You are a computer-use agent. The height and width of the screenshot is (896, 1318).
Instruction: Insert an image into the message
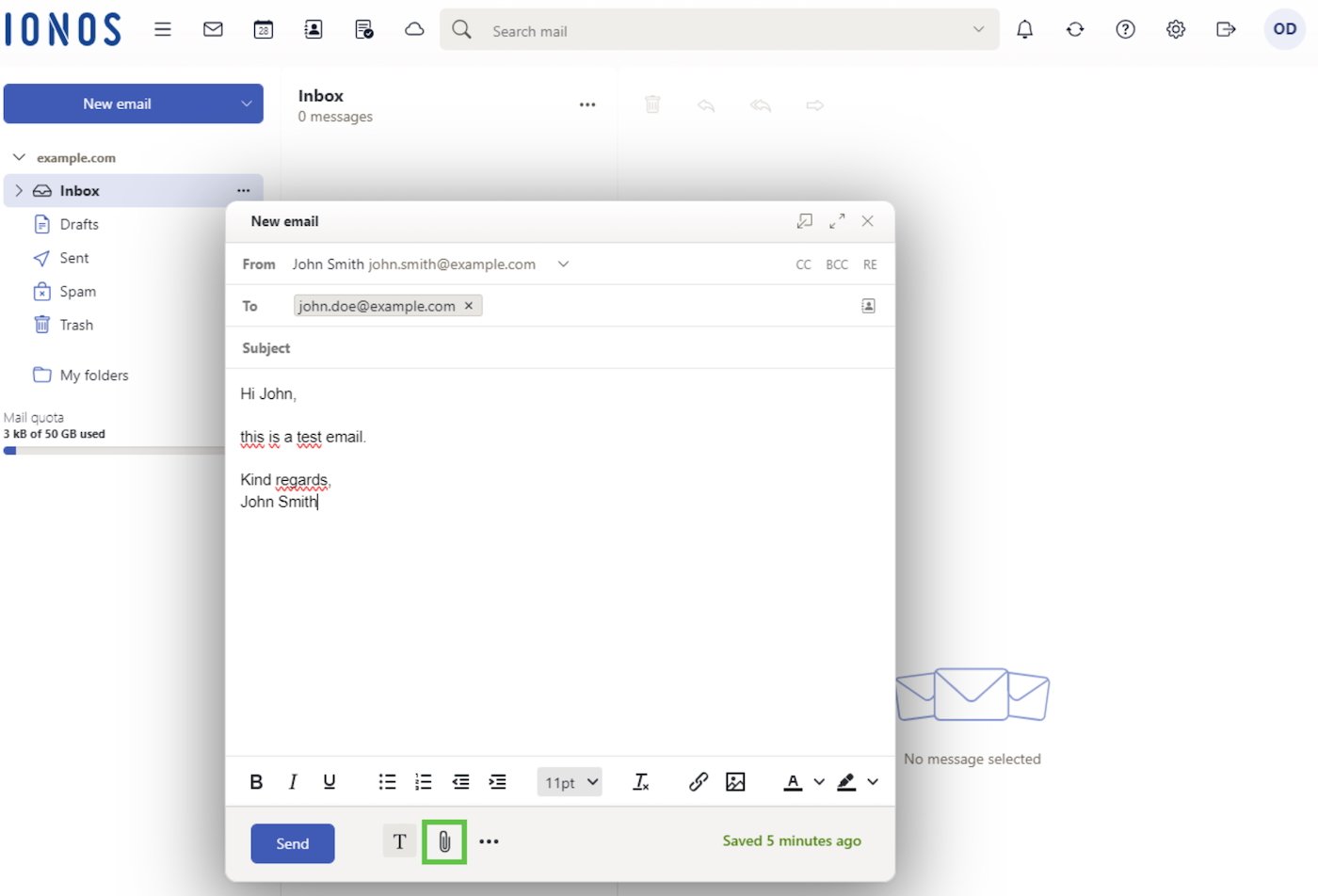(x=735, y=781)
